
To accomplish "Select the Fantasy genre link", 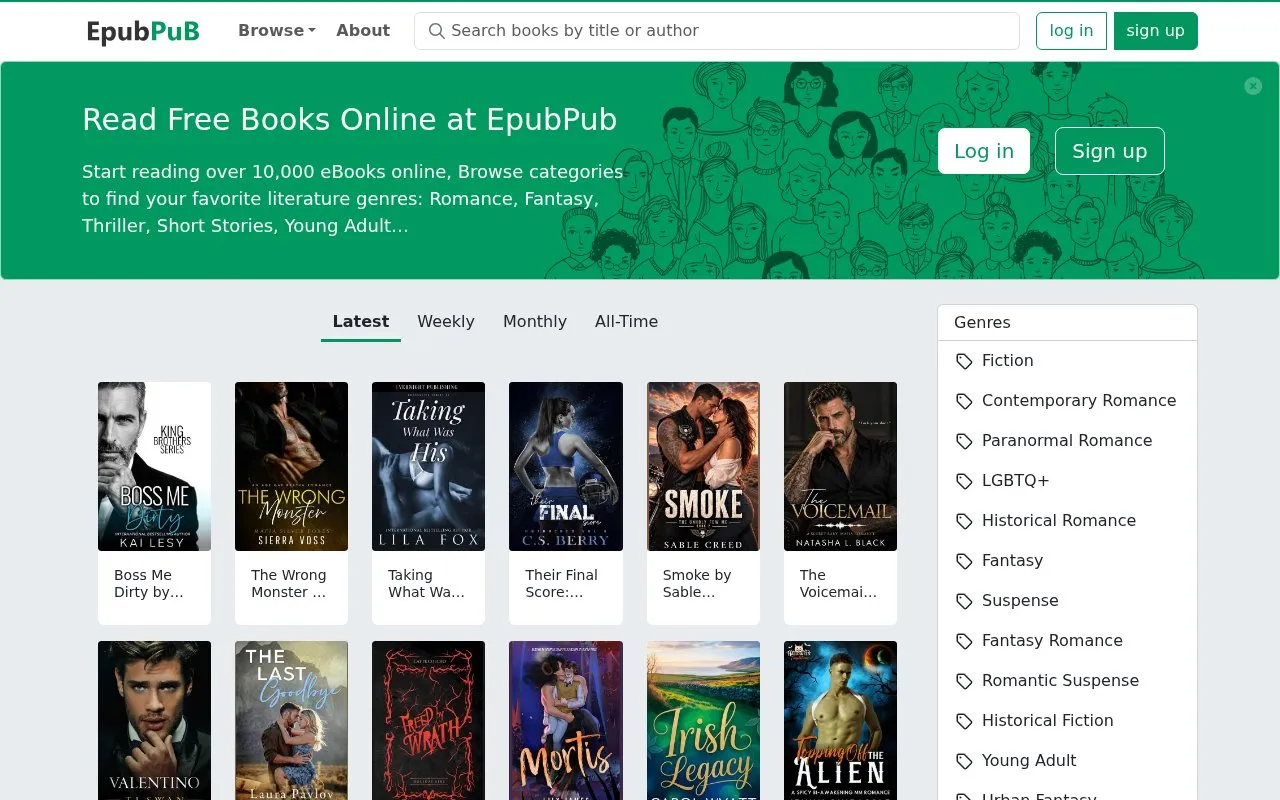I will [x=1012, y=560].
